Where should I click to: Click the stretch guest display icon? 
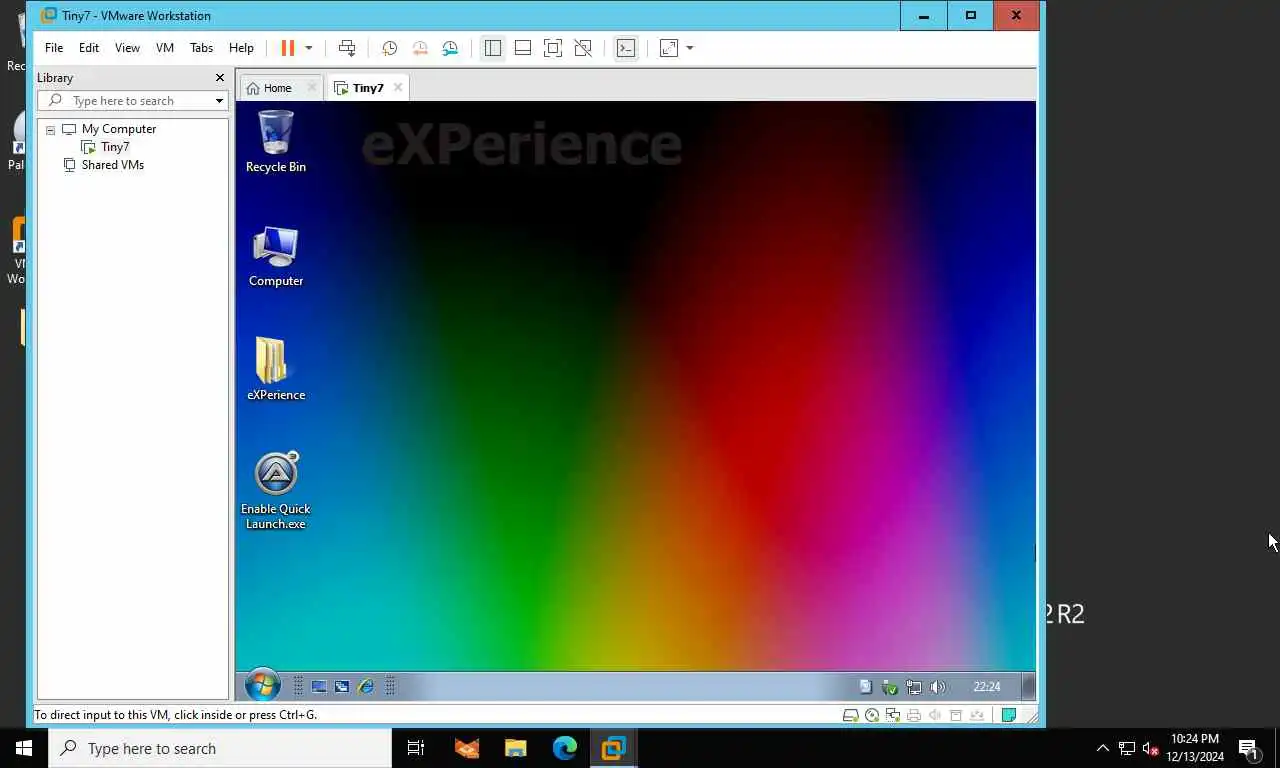pos(669,48)
